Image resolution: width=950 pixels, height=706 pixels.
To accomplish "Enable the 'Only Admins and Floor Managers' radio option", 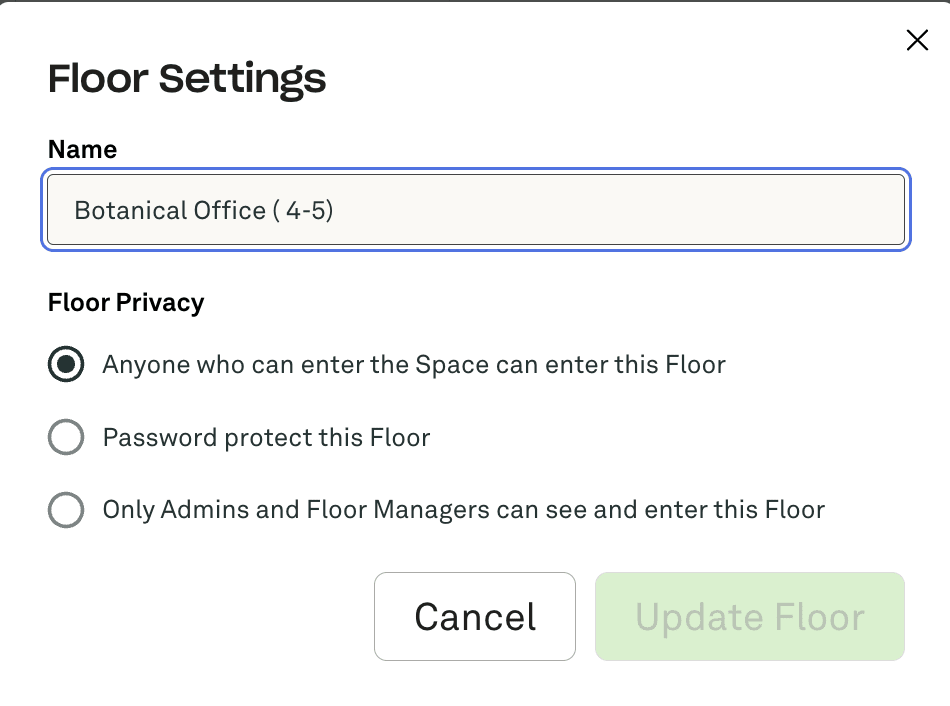I will tap(66, 511).
